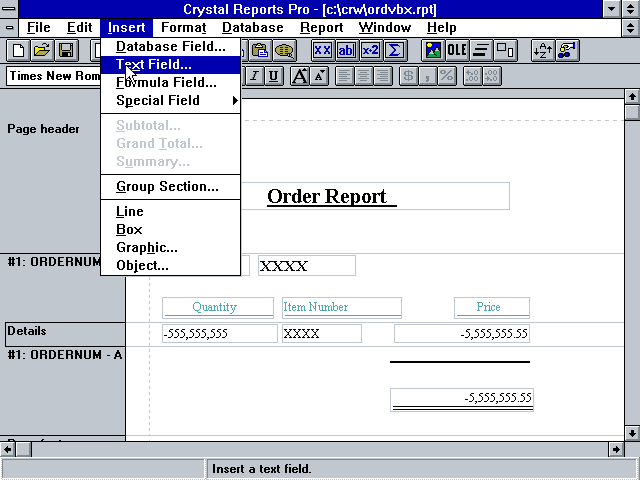Click the decrease decimals icon
Screen dimensions: 640x480
click(492, 76)
